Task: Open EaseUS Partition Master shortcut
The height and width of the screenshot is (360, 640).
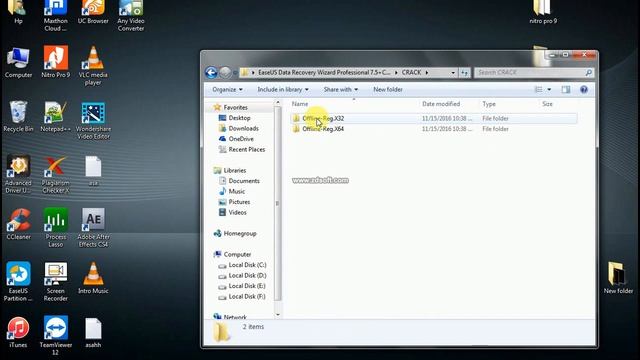Action: 18,282
